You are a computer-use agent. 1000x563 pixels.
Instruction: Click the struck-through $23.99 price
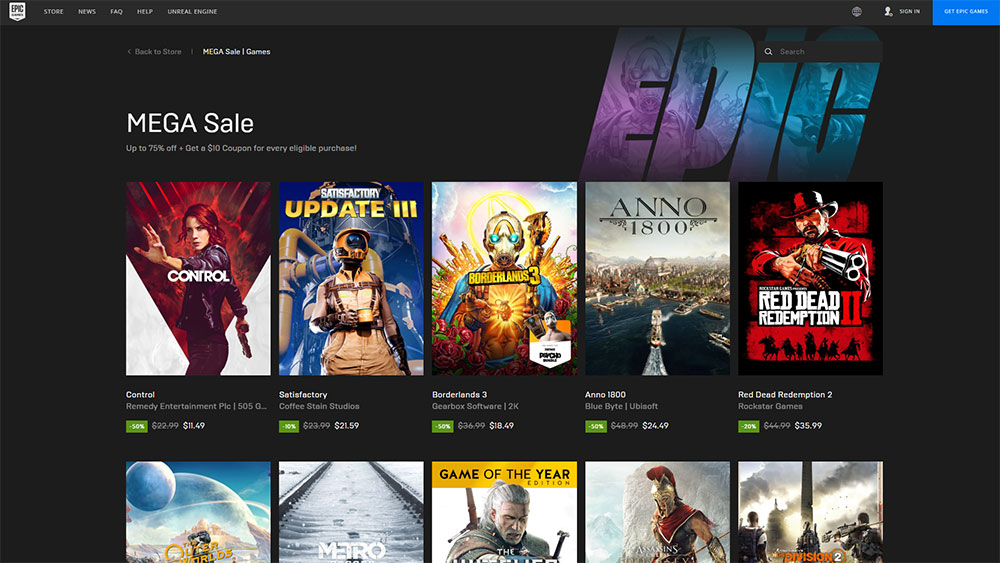pyautogui.click(x=316, y=425)
